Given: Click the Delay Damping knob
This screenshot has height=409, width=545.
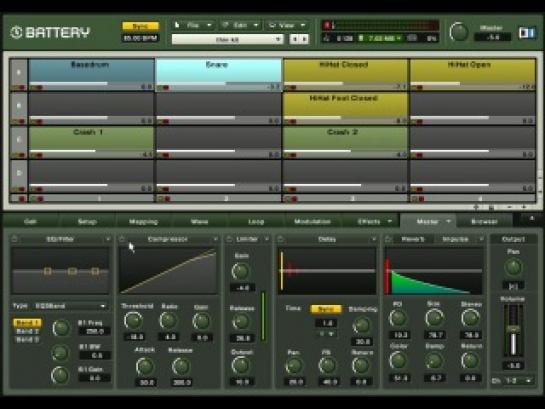Looking at the screenshot, I should 361,325.
